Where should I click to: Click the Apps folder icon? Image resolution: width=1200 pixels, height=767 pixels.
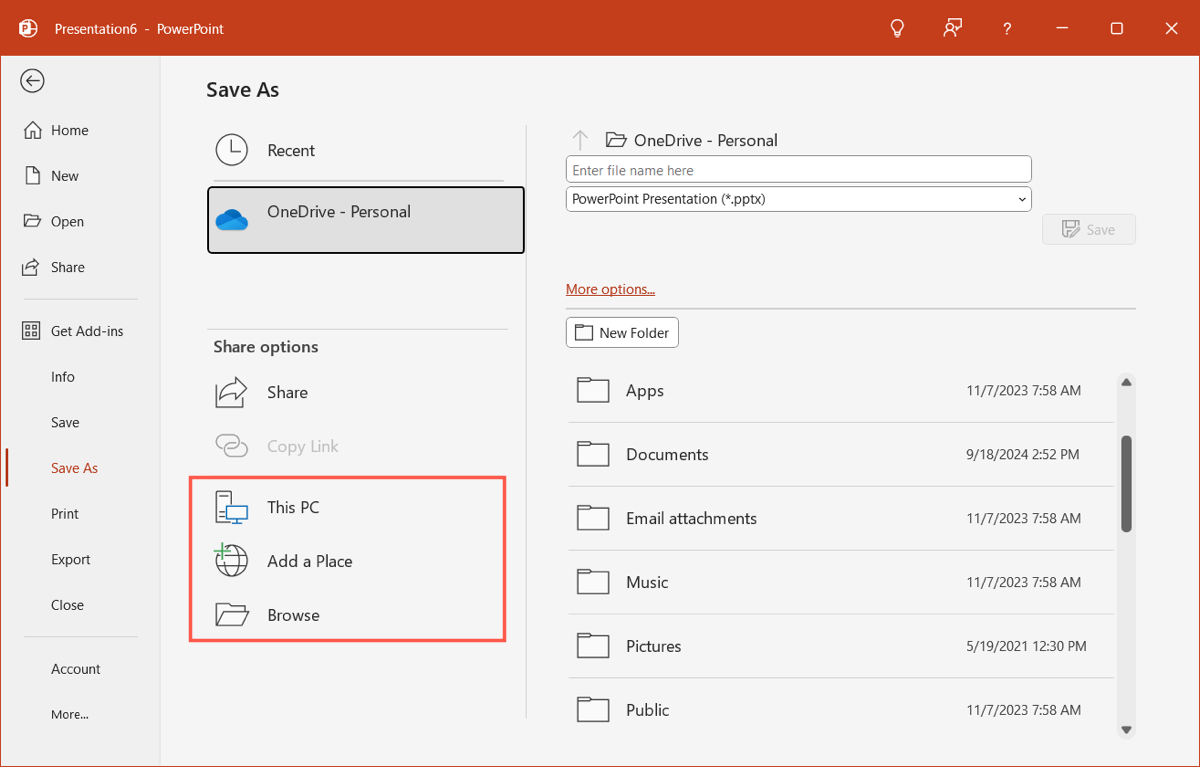tap(593, 390)
